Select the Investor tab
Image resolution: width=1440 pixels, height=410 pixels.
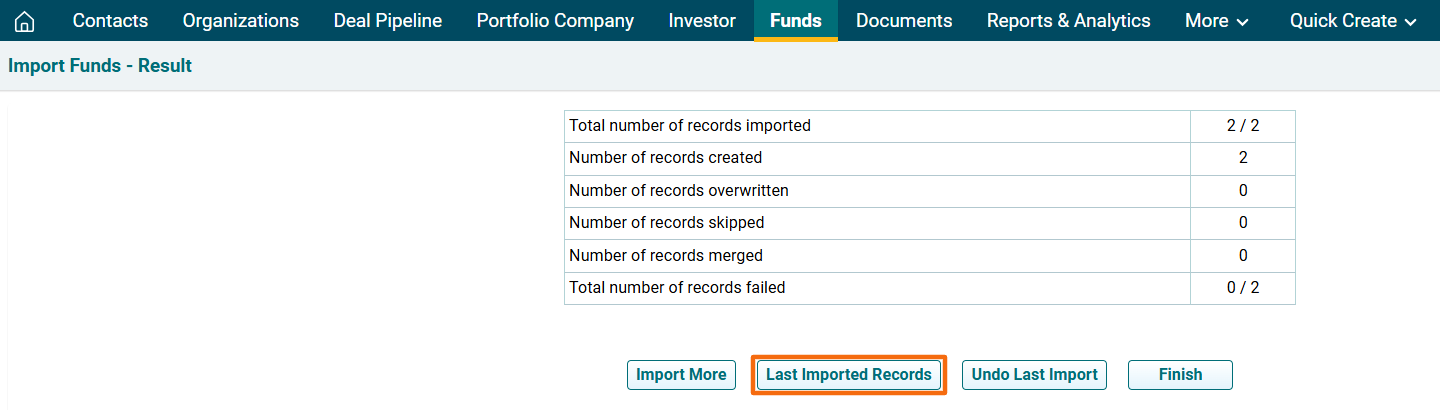point(702,21)
